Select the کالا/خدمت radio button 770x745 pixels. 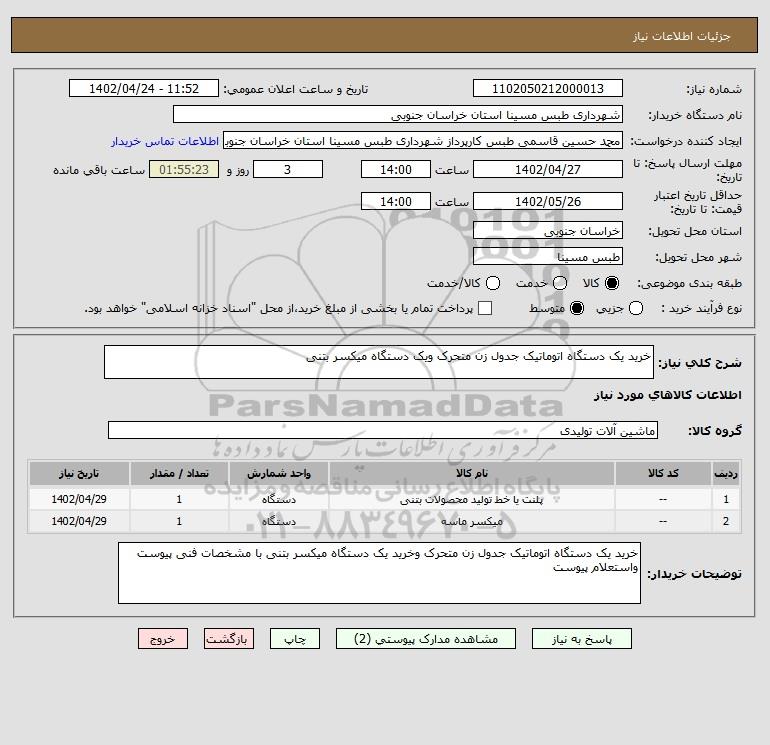(493, 283)
